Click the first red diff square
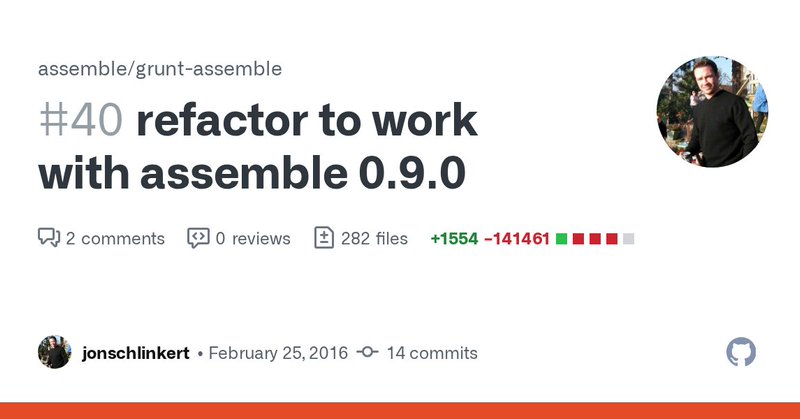The image size is (800, 419). [578, 239]
